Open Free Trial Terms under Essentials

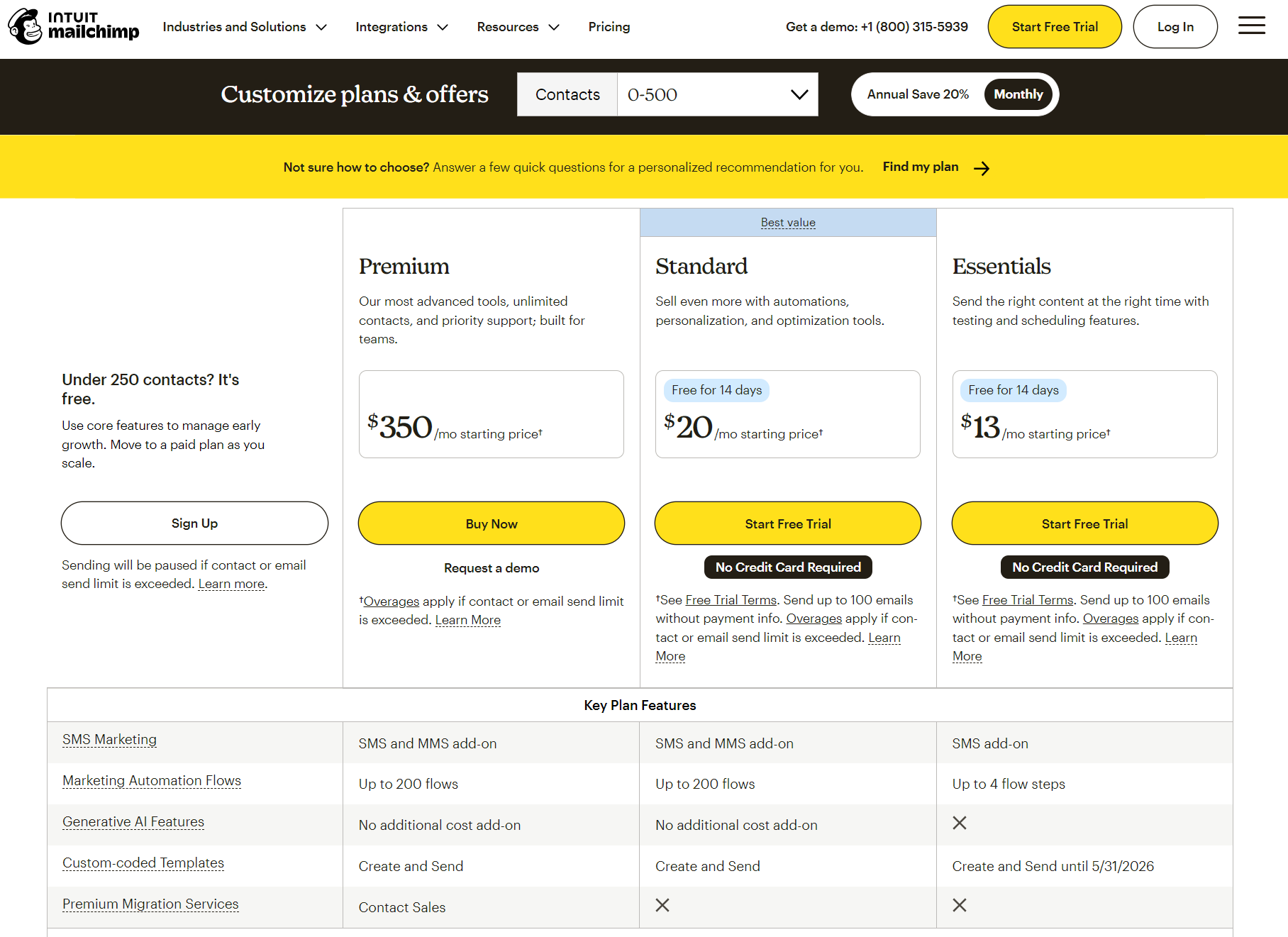pyautogui.click(x=1028, y=600)
